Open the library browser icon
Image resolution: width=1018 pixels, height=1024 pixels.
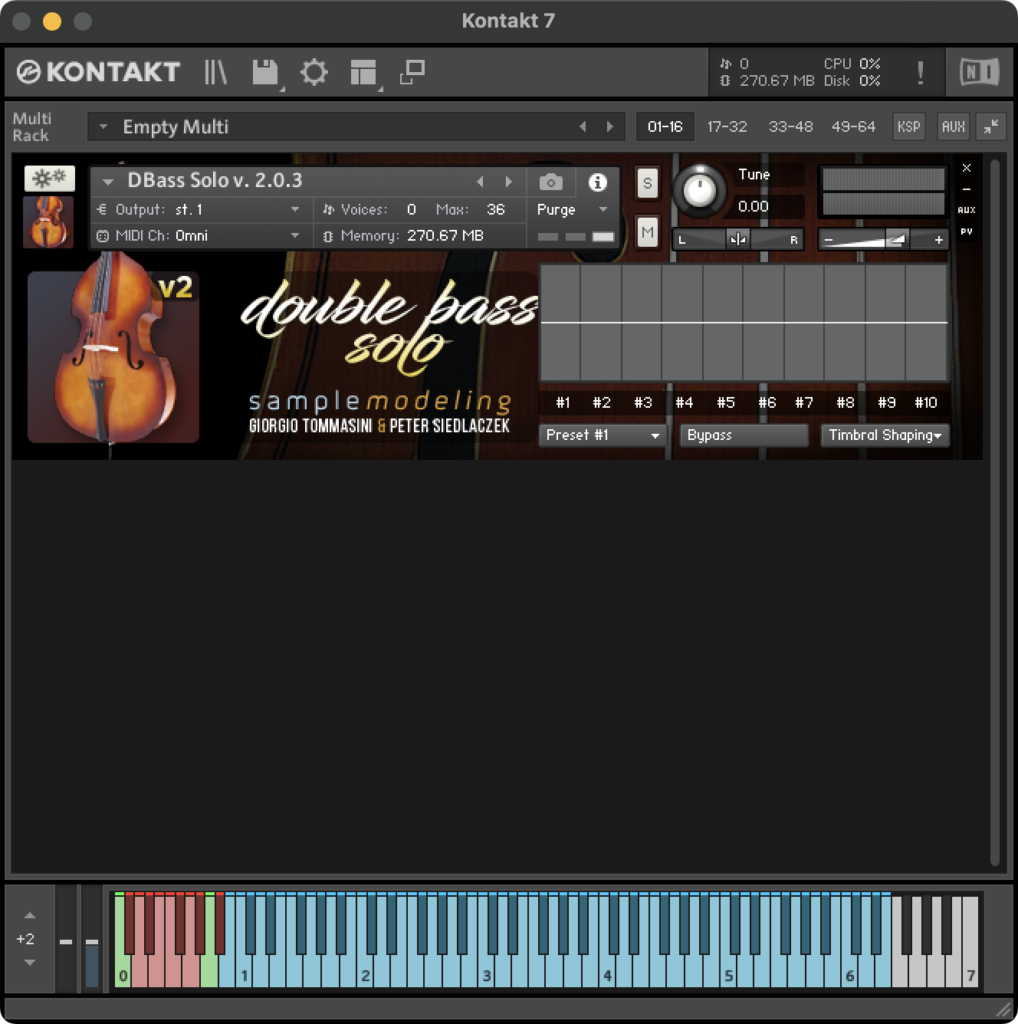[215, 72]
